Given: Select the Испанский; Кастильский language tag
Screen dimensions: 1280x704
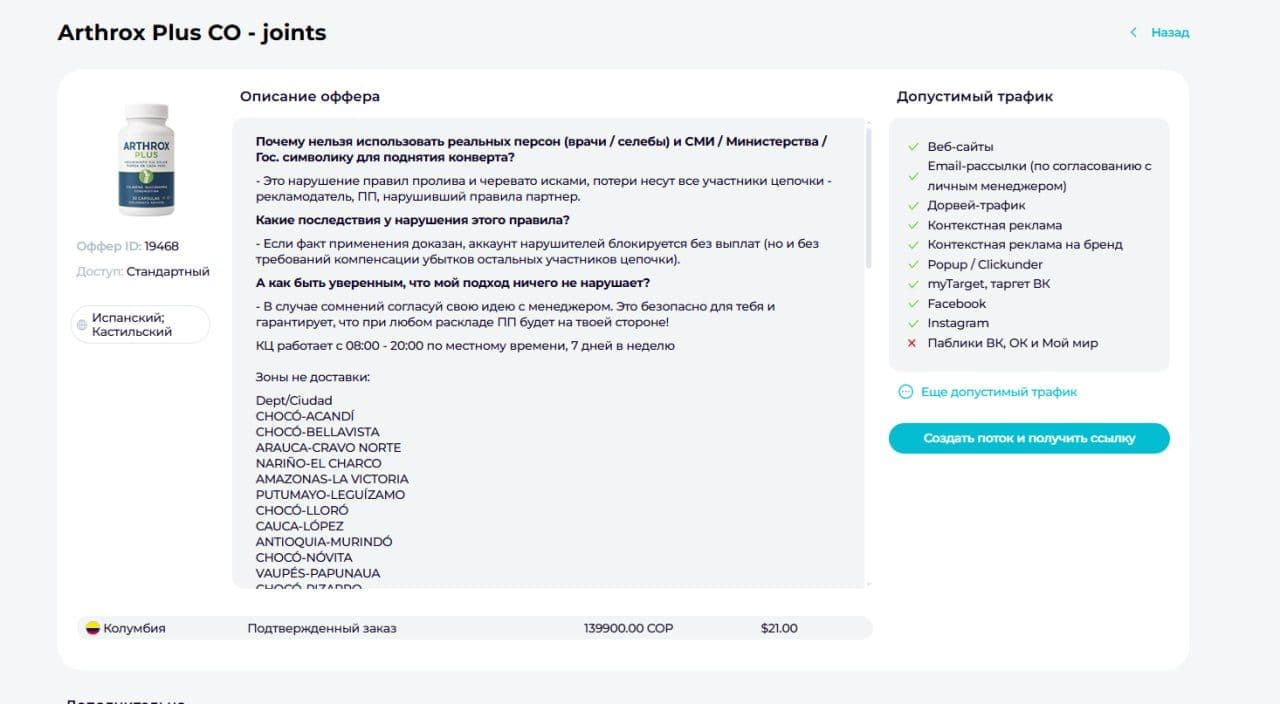Looking at the screenshot, I should pyautogui.click(x=141, y=325).
